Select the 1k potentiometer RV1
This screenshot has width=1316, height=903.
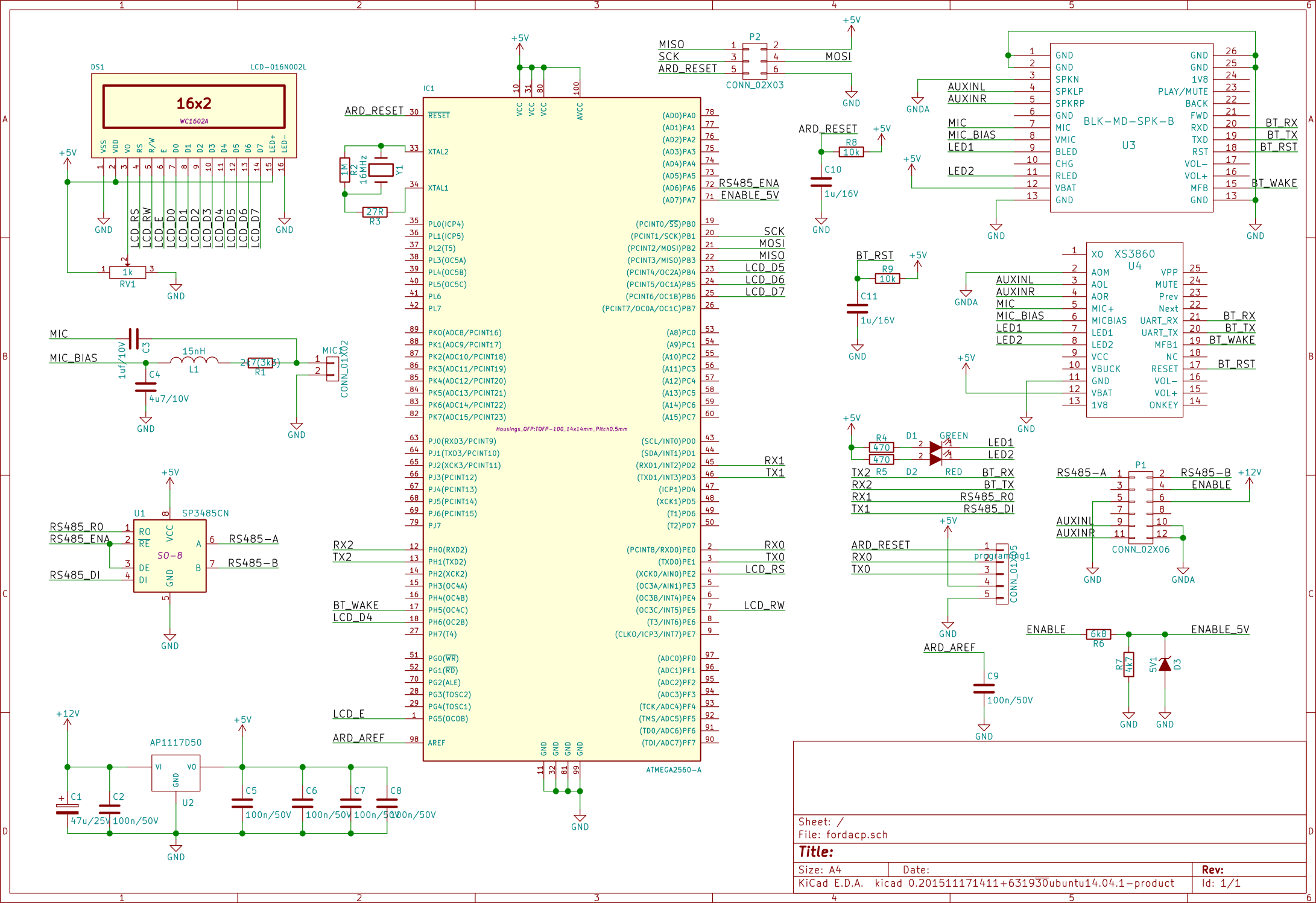(127, 273)
